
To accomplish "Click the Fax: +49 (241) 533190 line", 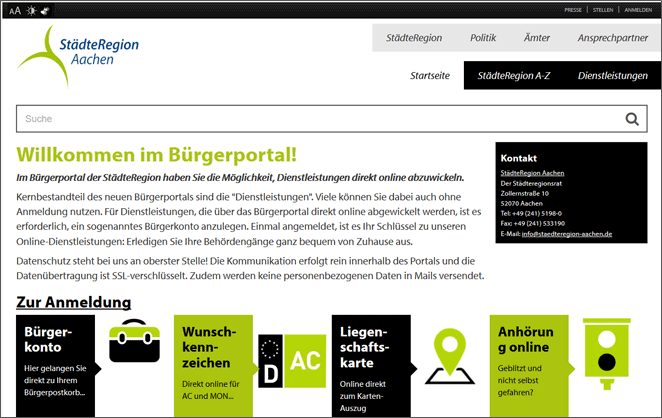I will point(532,223).
